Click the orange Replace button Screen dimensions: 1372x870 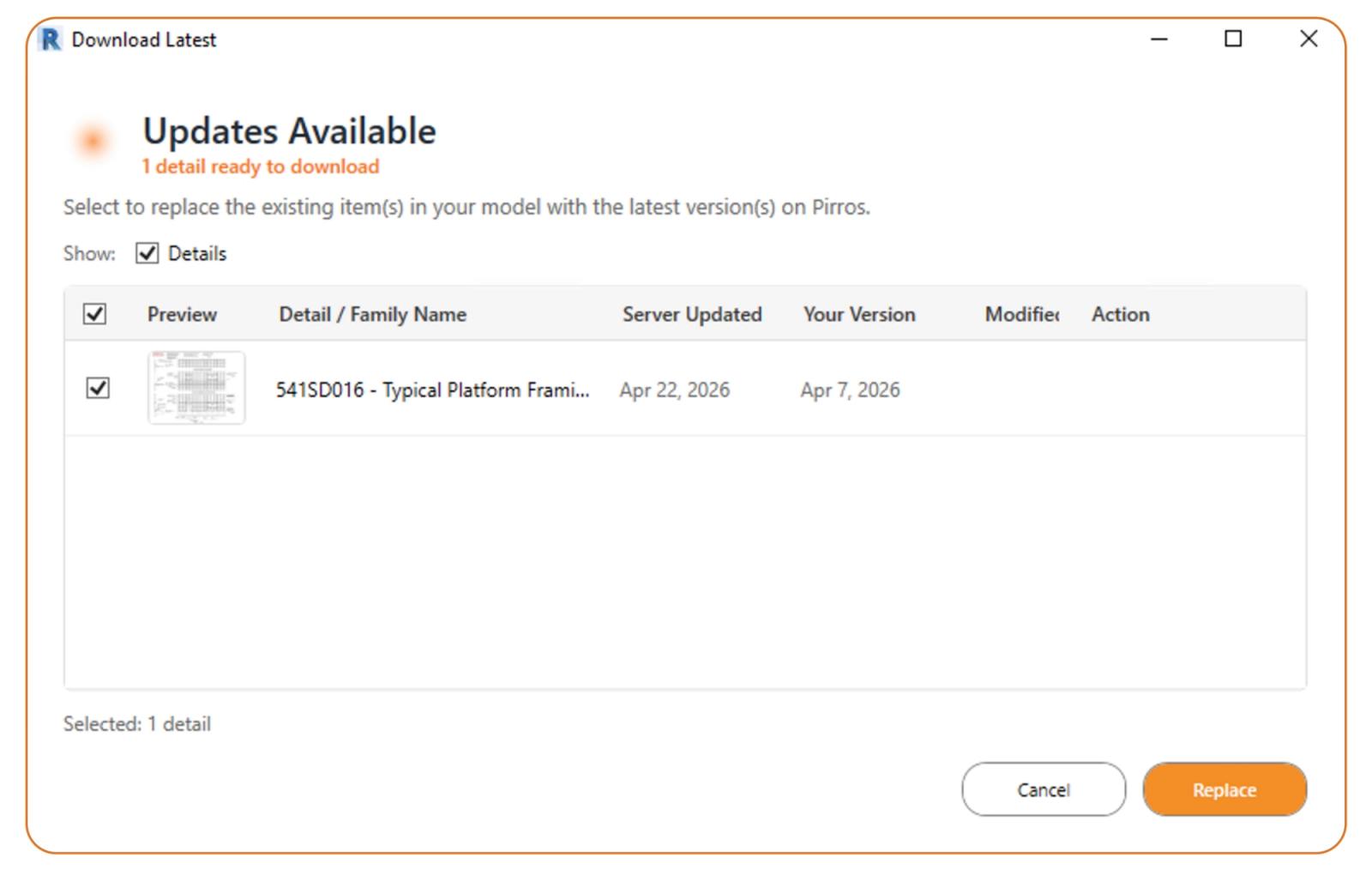[x=1225, y=789]
